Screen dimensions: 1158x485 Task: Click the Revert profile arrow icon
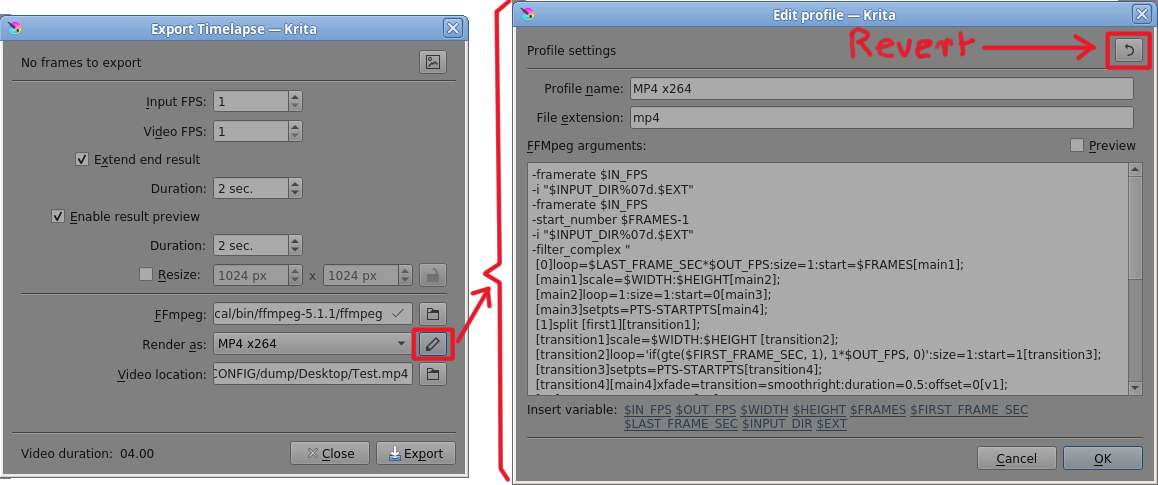tap(1128, 50)
